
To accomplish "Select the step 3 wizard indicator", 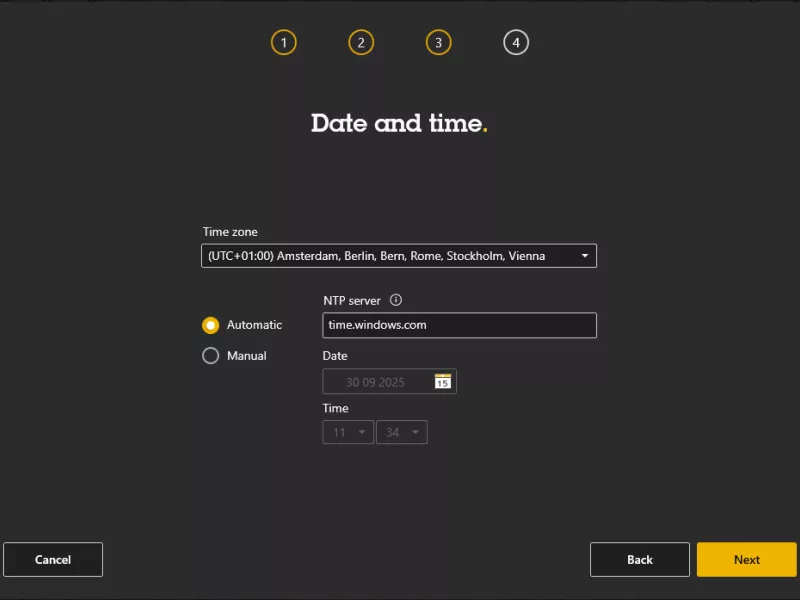I will tap(438, 42).
